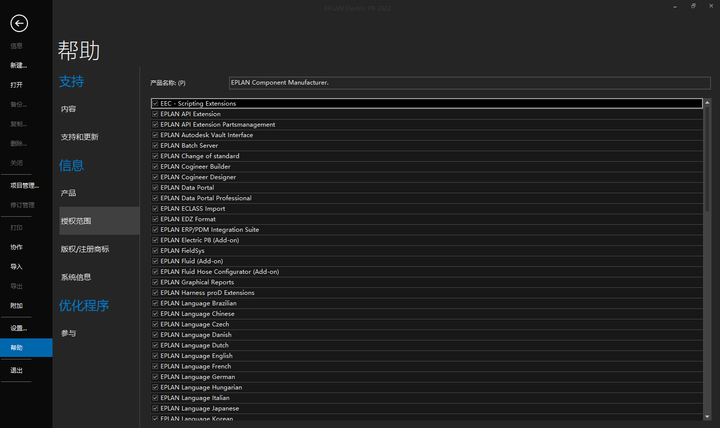The image size is (720, 428).
Task: Select EPLAN Language Czech row
Action: point(427,324)
